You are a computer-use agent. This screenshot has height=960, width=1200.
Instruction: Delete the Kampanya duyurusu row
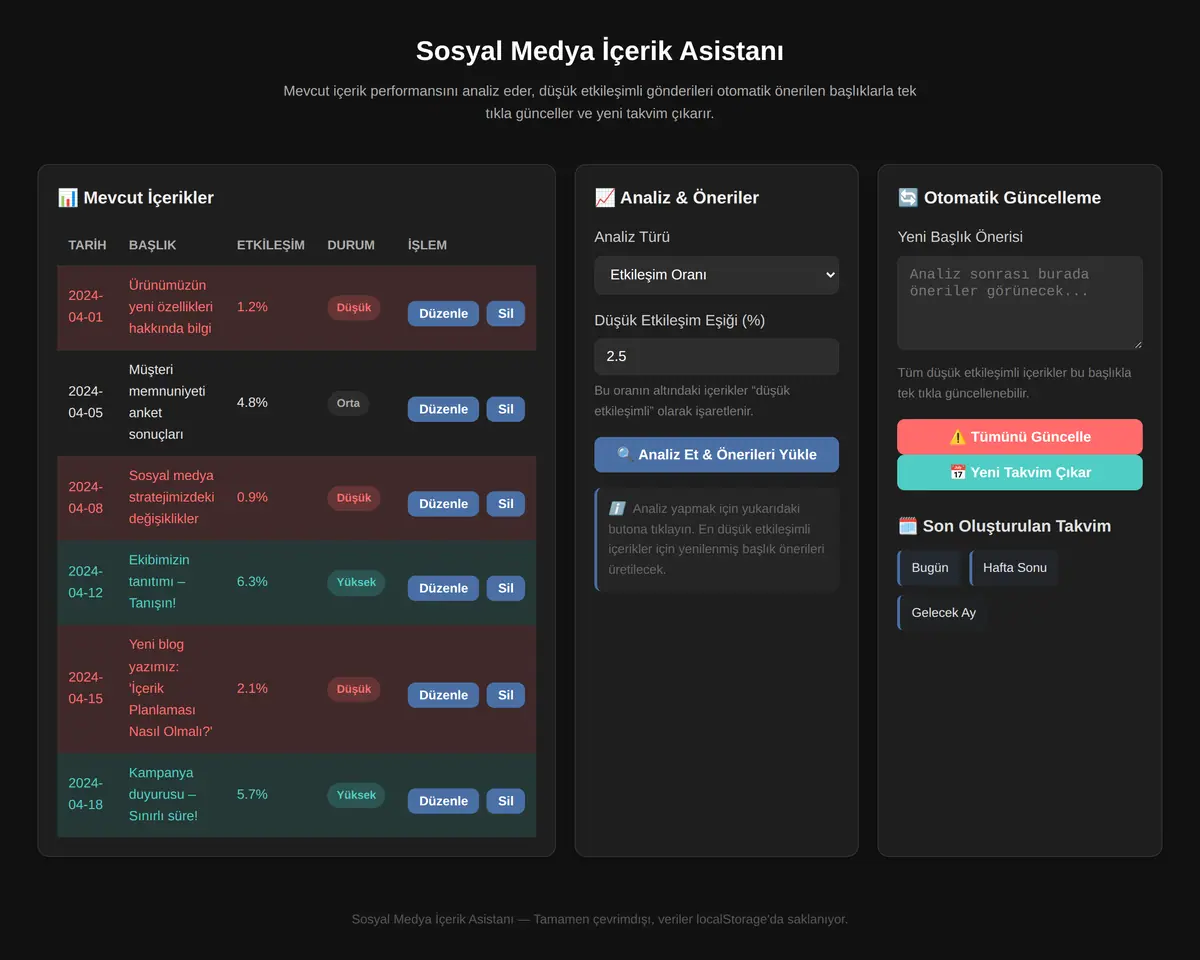506,801
